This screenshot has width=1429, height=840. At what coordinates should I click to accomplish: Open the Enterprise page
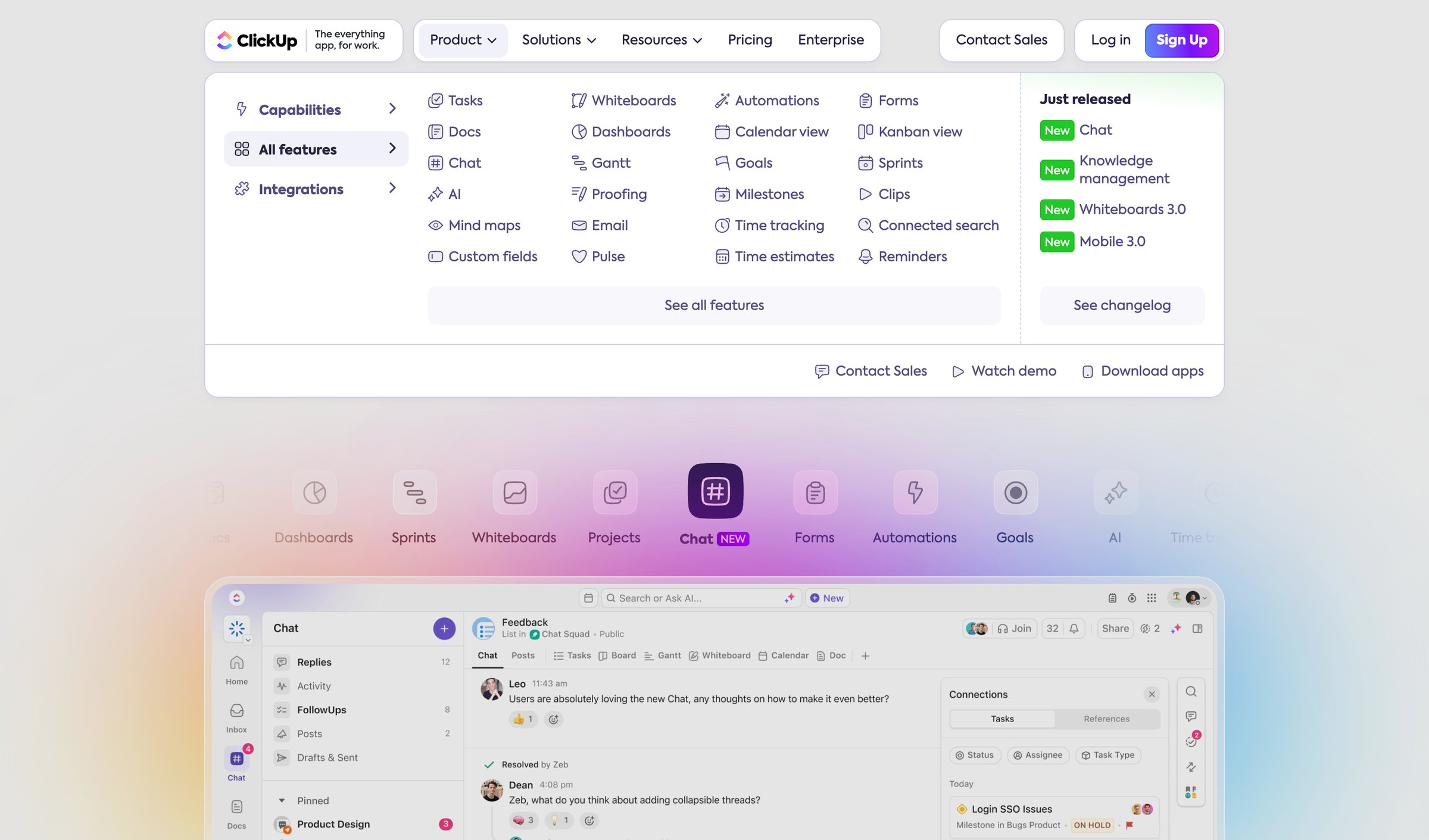coord(831,40)
